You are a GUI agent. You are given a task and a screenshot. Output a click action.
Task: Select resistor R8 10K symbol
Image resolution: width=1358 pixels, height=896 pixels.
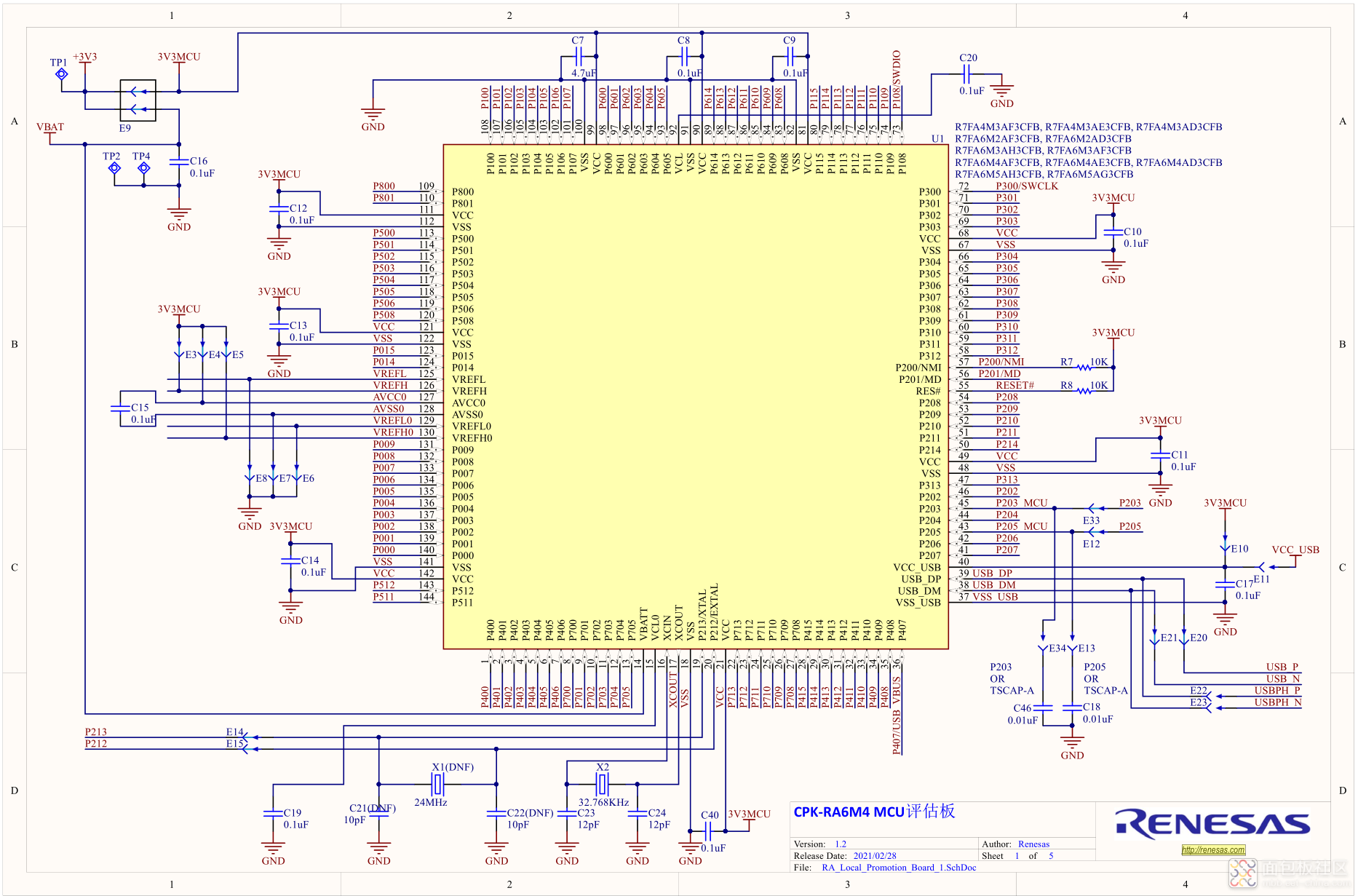[1084, 391]
